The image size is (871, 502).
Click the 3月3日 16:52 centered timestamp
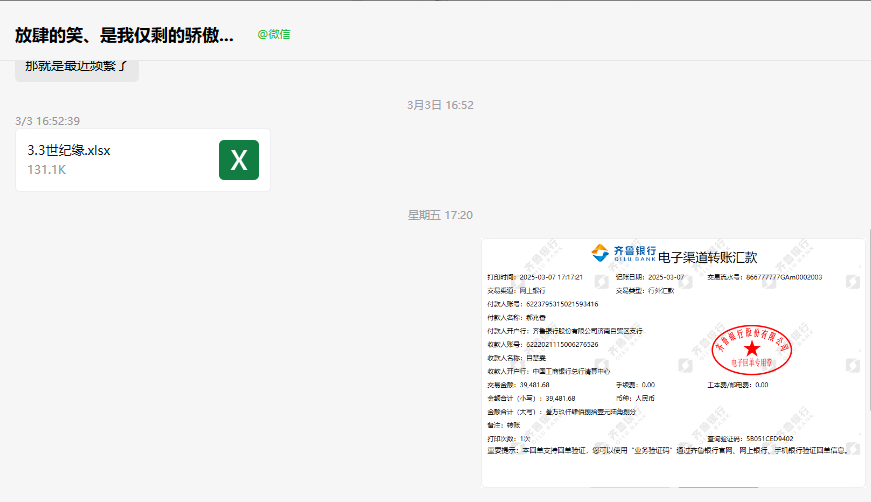440,105
